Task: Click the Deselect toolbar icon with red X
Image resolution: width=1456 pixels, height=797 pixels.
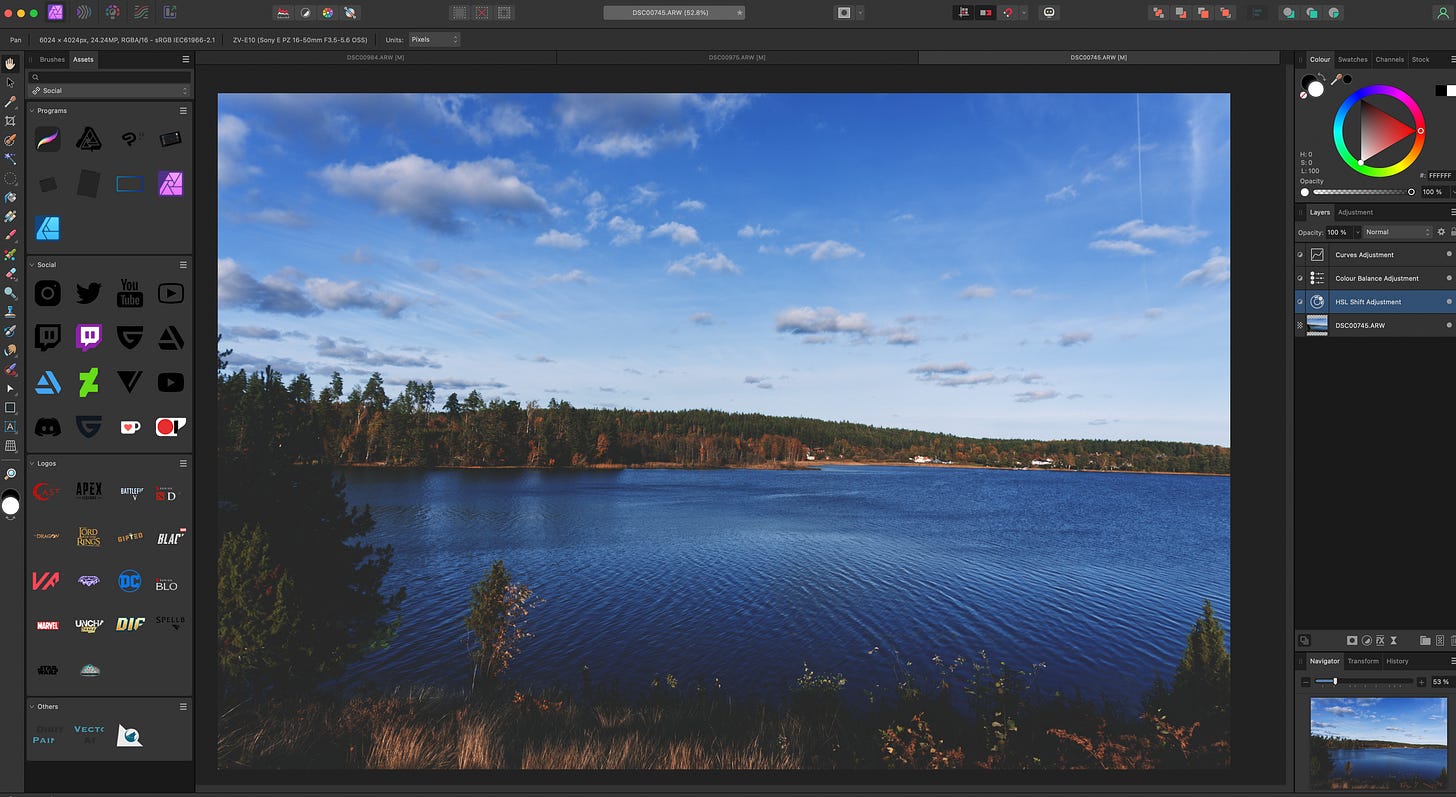Action: (482, 13)
